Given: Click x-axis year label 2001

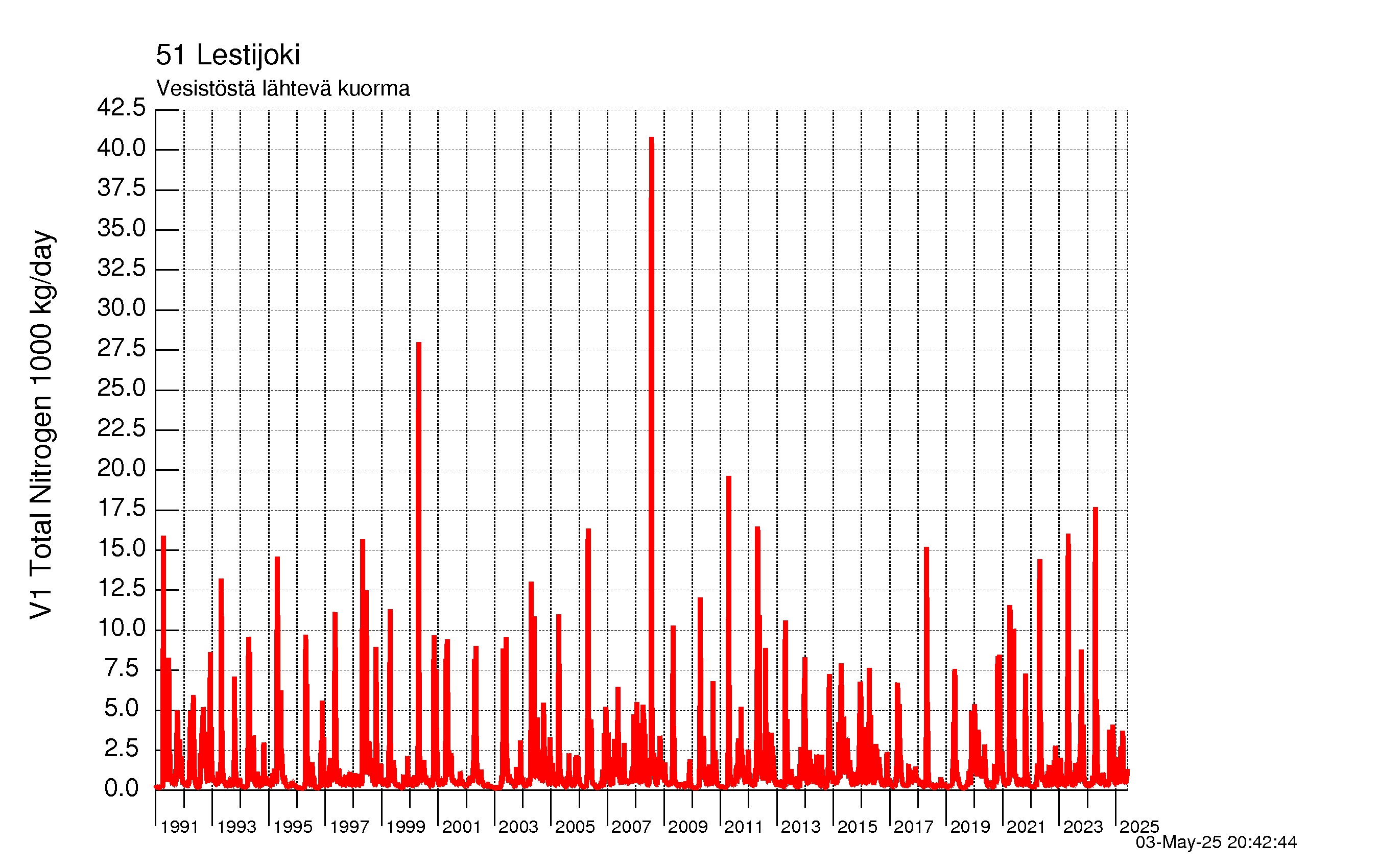Looking at the screenshot, I should tap(462, 827).
